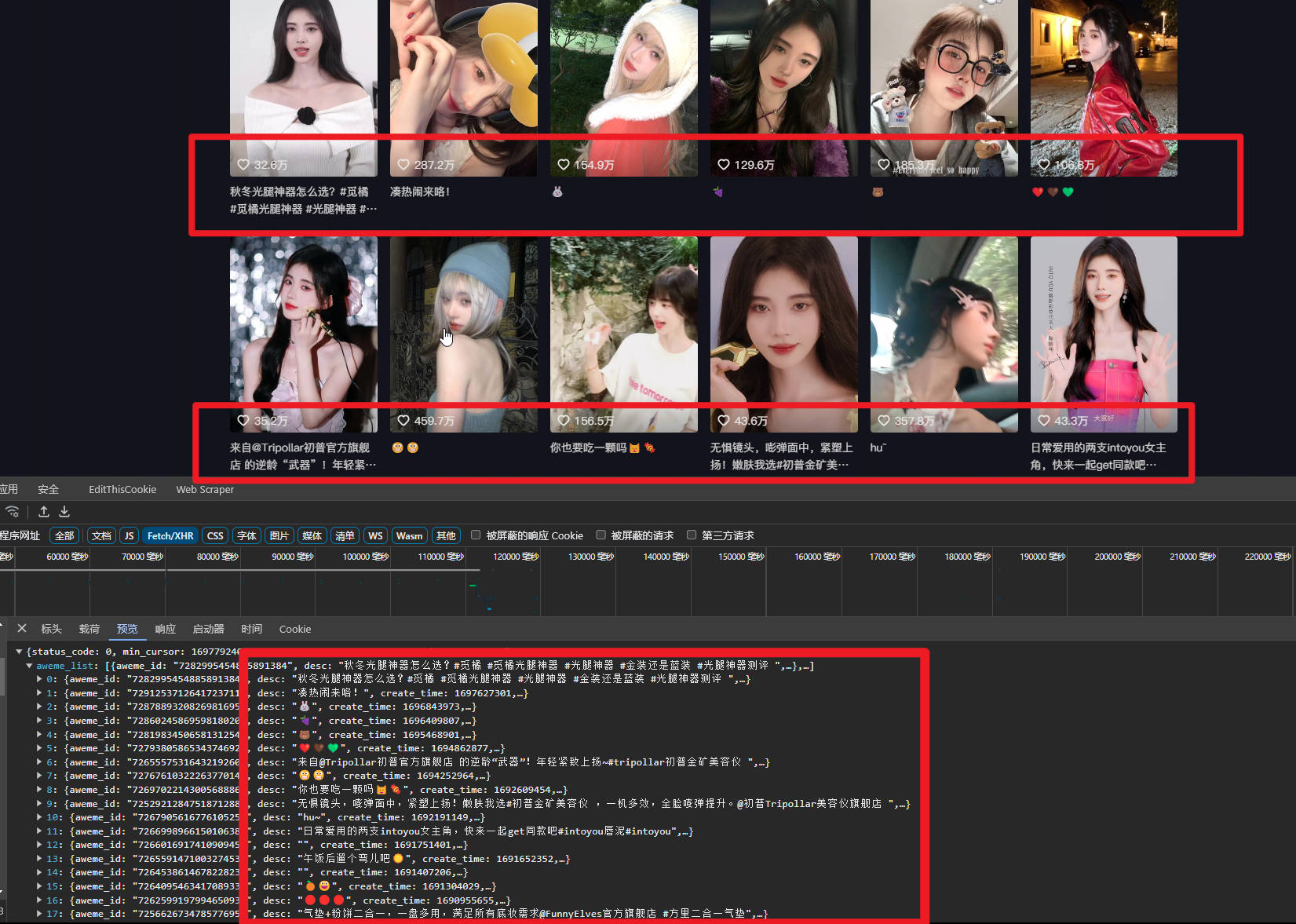Click the heart icon on 287.2万 video

403,165
